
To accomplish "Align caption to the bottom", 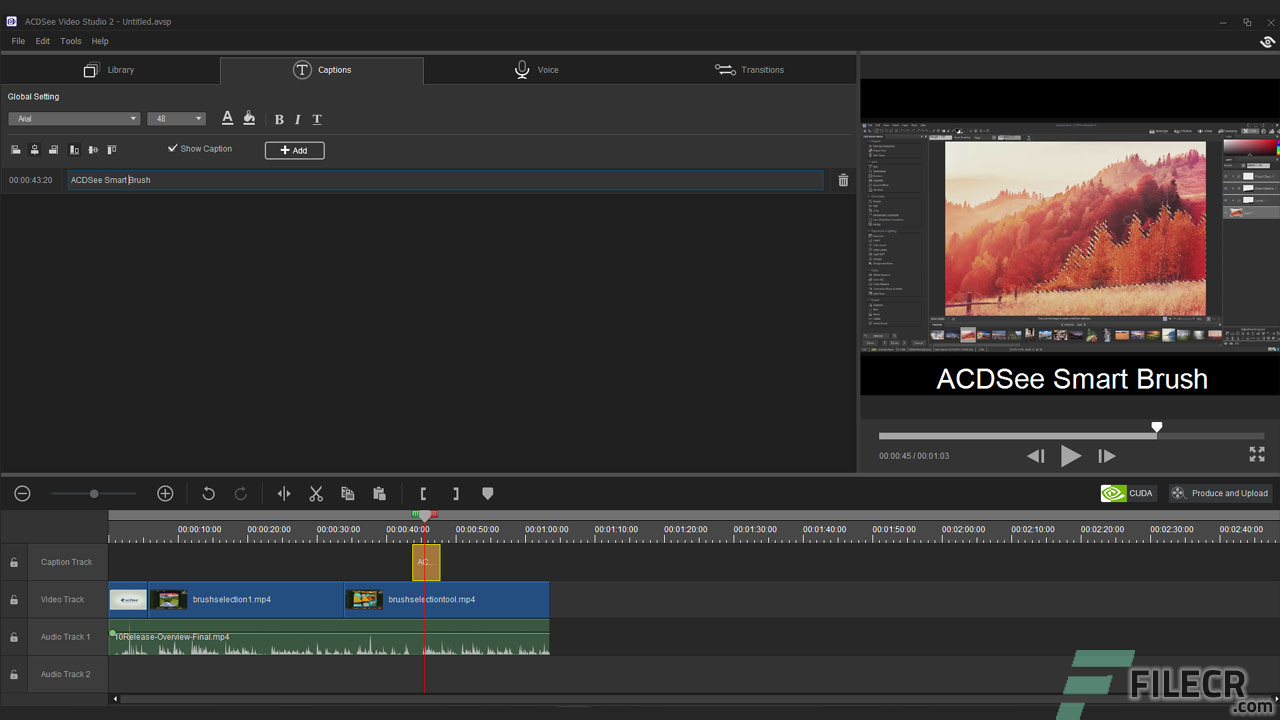I will 74,150.
